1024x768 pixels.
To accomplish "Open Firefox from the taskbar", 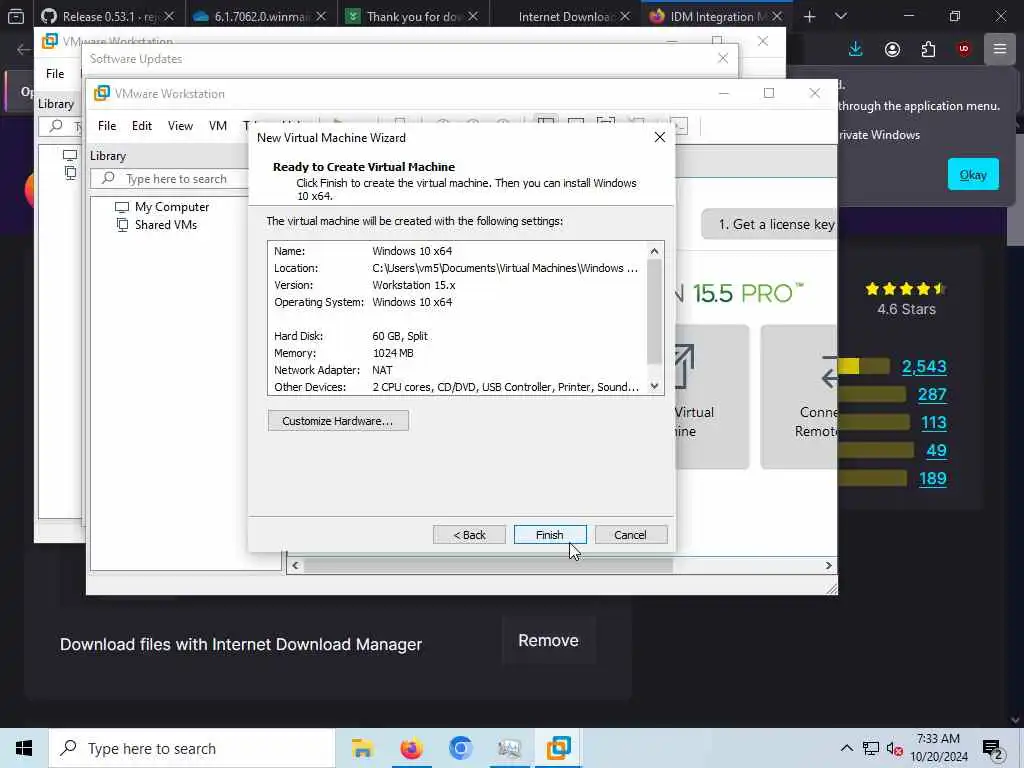I will 411,748.
